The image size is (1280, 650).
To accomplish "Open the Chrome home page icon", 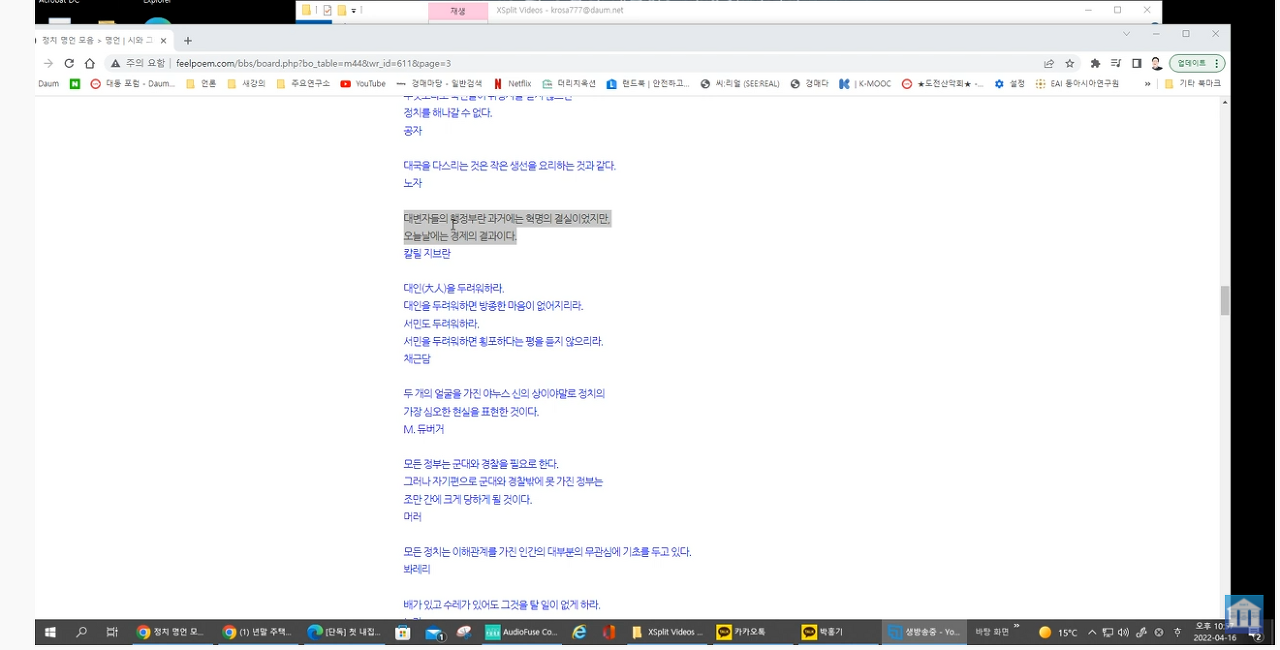I will pyautogui.click(x=89, y=63).
